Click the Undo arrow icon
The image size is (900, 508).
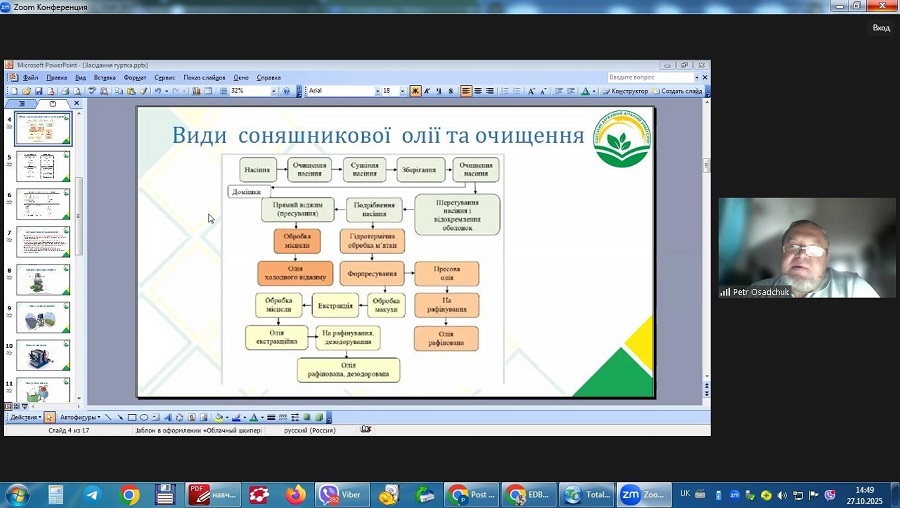pos(157,91)
